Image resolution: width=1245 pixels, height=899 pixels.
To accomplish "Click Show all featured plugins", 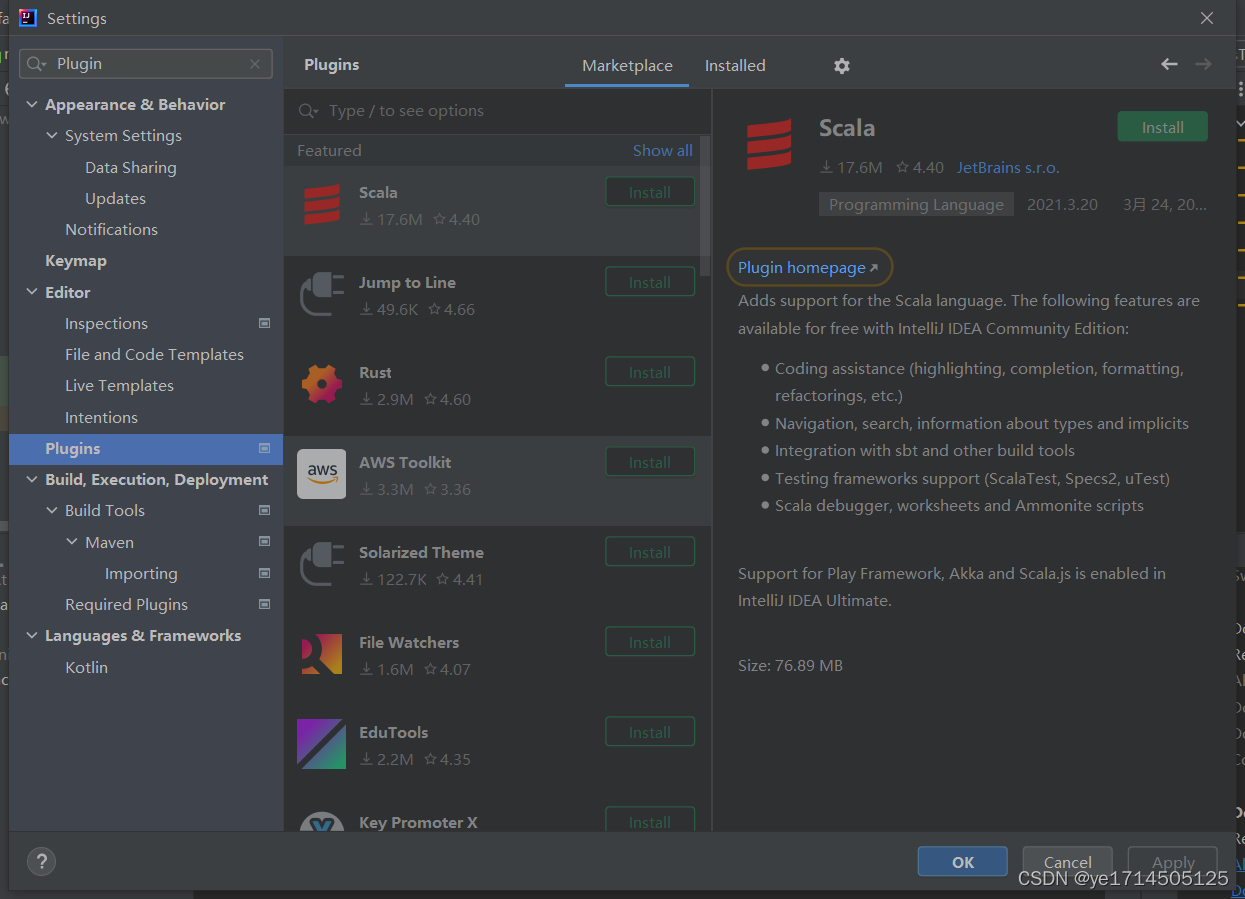I will pyautogui.click(x=662, y=150).
